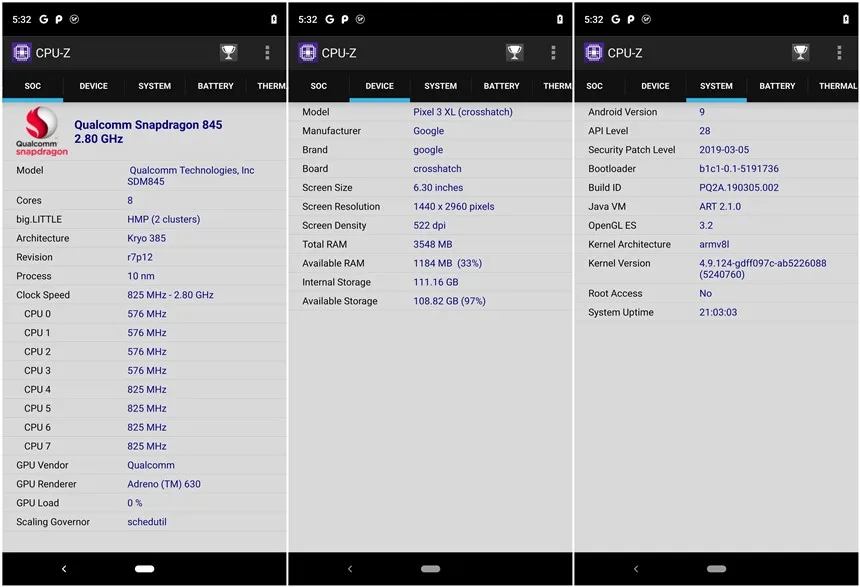Click the '3548 MB' total RAM value
Screen dimensions: 860x587
[433, 244]
